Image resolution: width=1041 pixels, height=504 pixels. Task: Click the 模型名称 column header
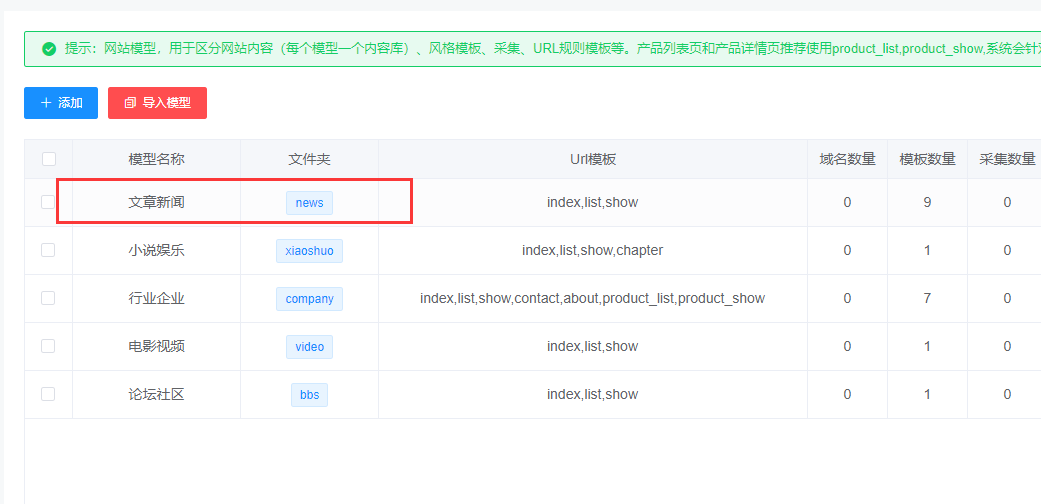point(157,159)
